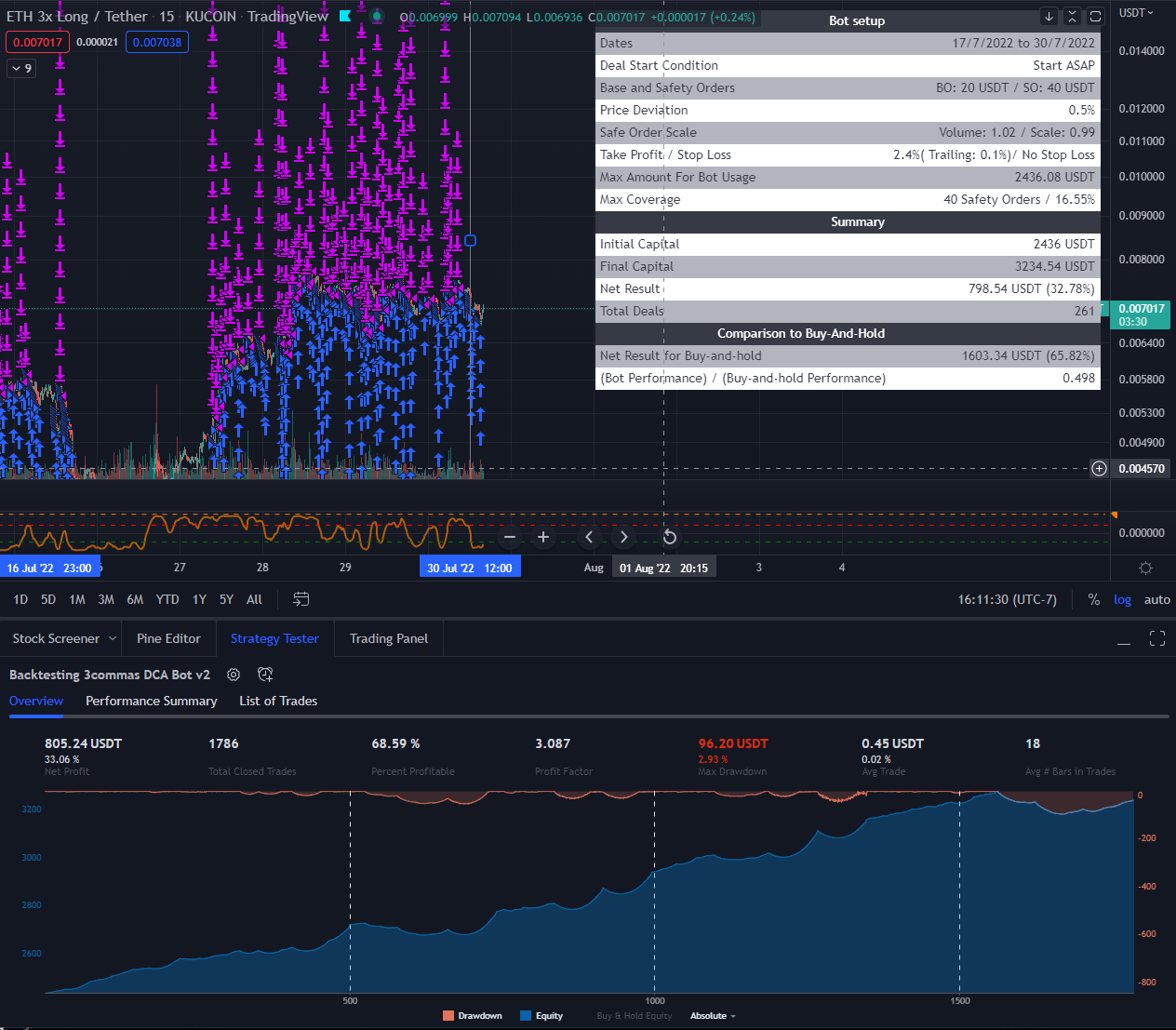This screenshot has width=1176, height=1030.
Task: Click the blue buy price 0.007038 button
Action: tap(157, 42)
